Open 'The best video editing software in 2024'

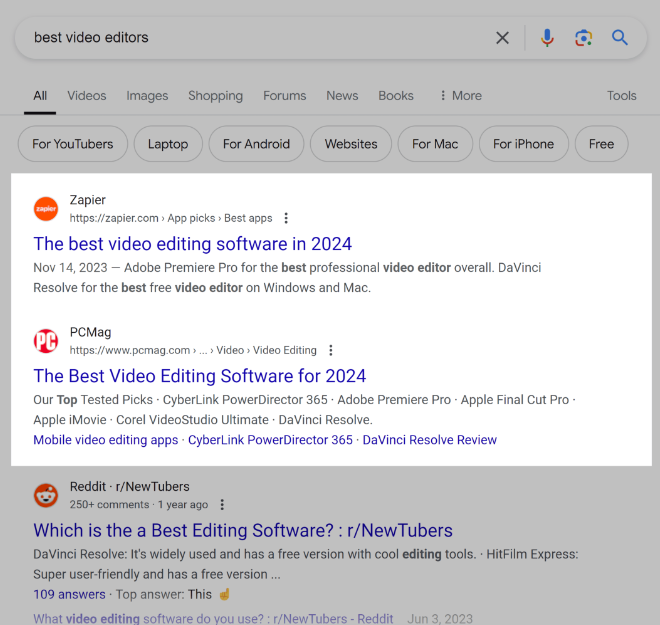193,244
